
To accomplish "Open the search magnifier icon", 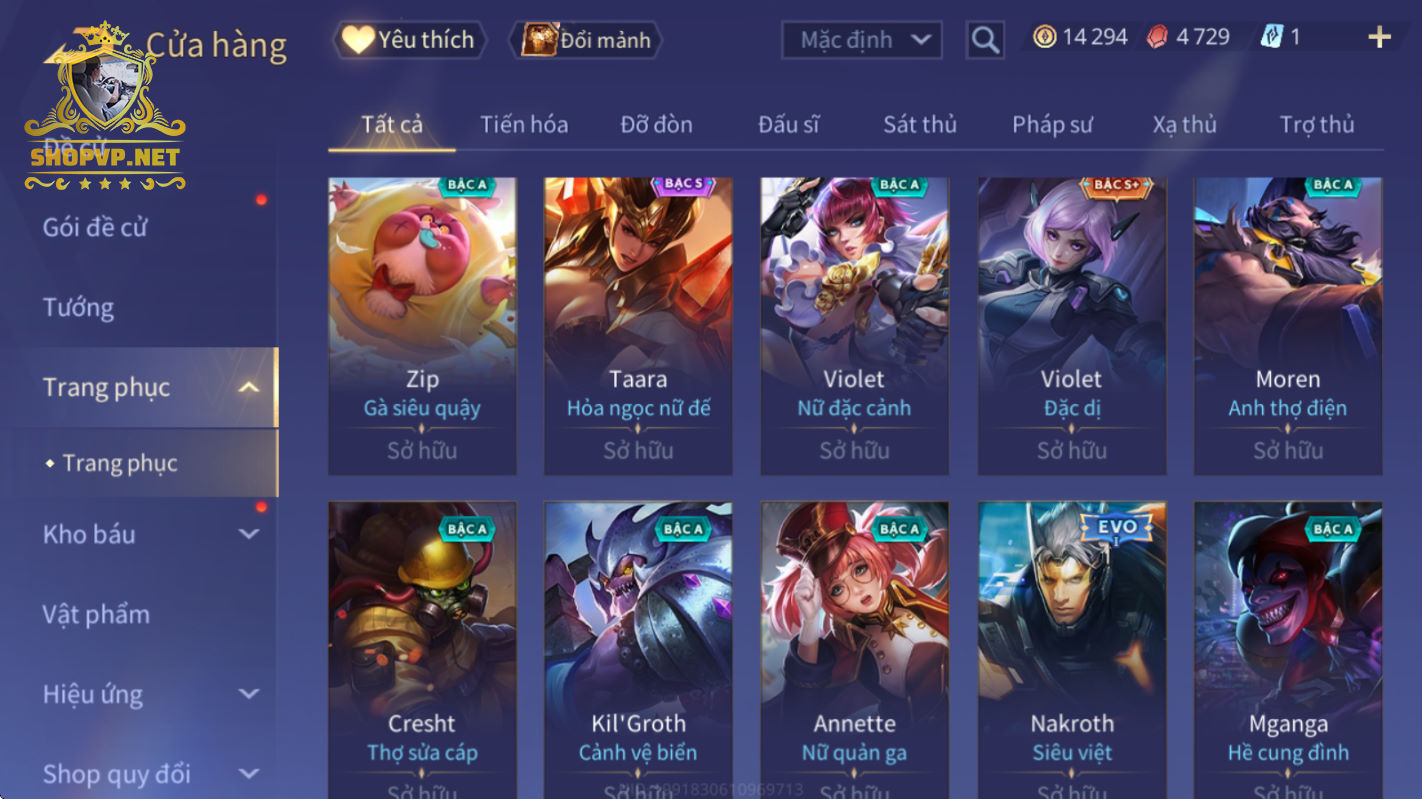I will (x=985, y=40).
